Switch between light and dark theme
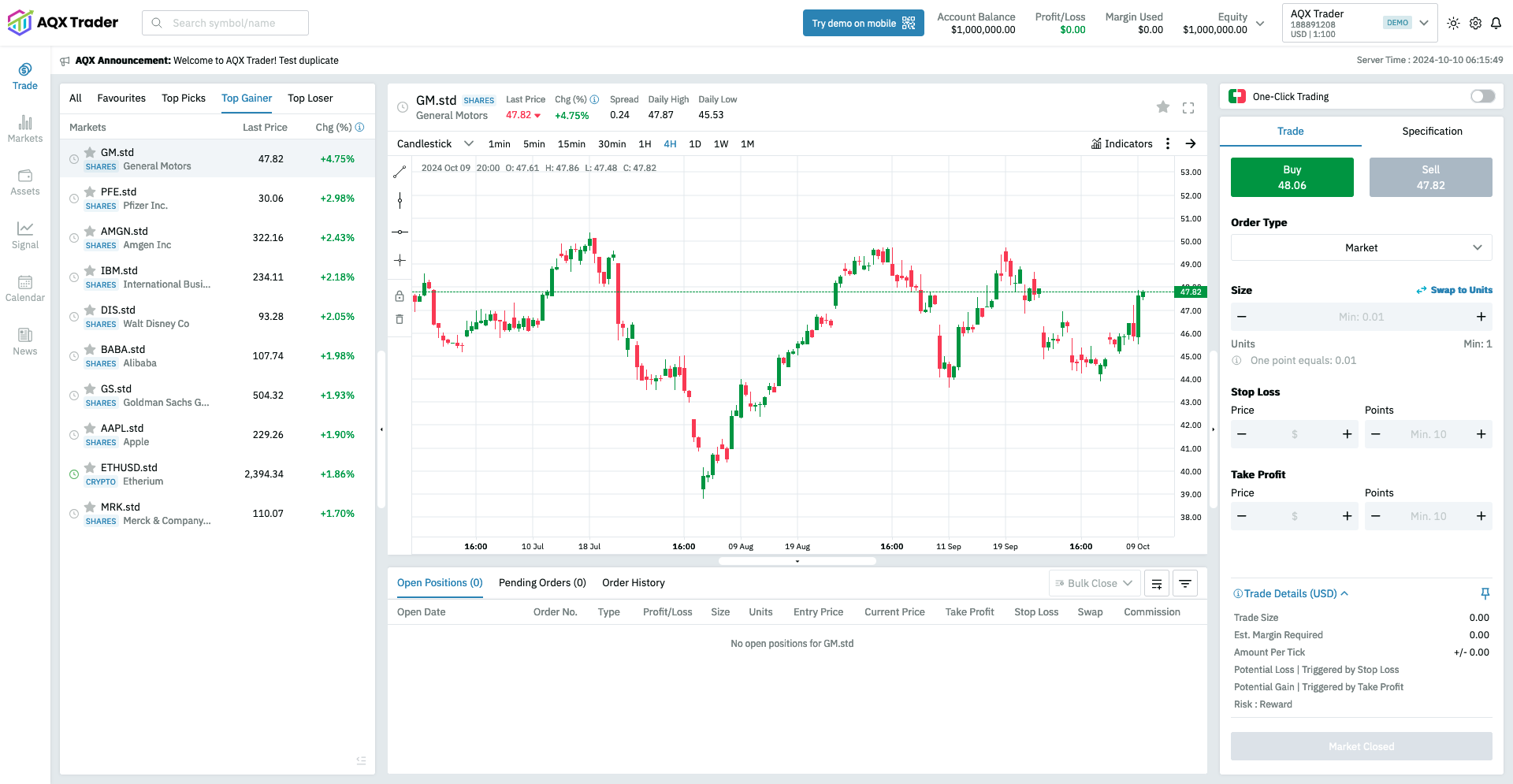This screenshot has width=1513, height=784. [1453, 23]
